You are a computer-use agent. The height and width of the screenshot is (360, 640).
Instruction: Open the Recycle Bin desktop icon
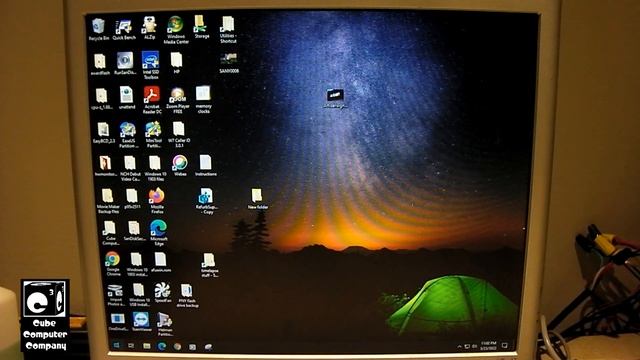coord(98,29)
